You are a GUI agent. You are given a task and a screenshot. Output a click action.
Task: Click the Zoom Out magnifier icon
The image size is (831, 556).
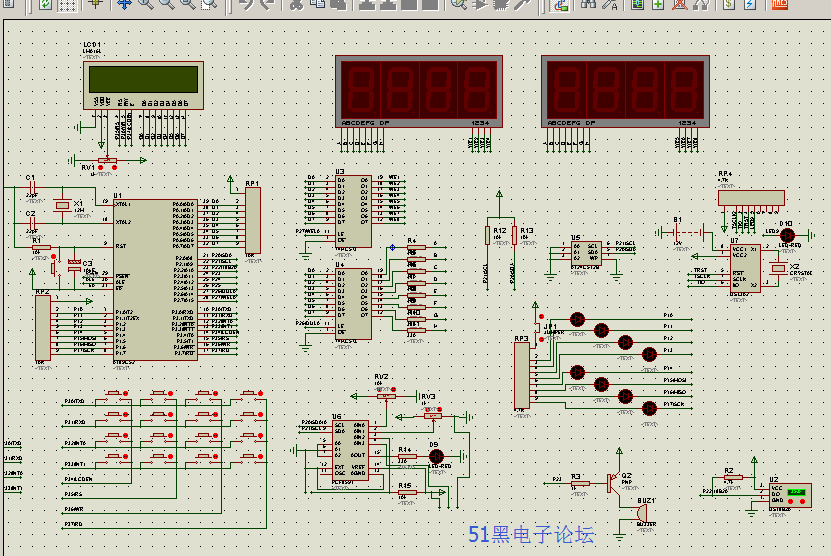(166, 4)
